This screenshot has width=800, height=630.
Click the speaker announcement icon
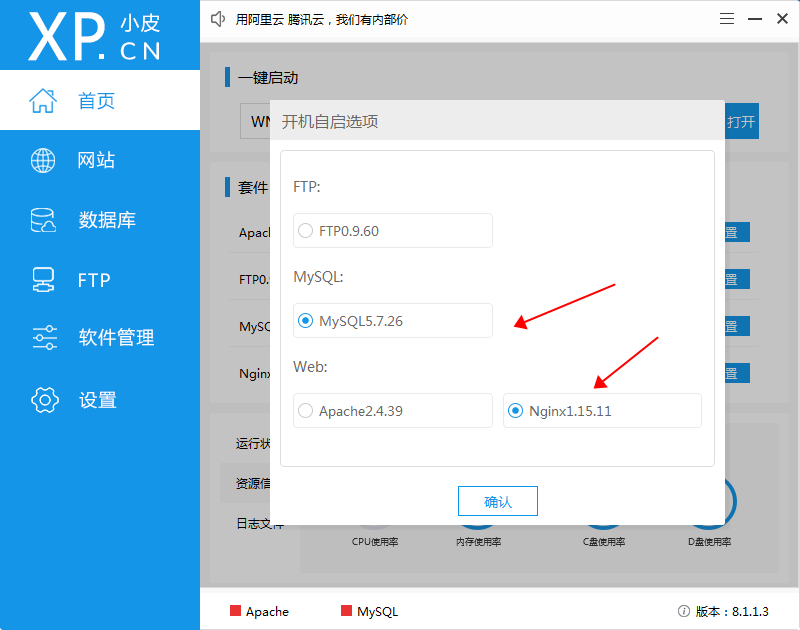point(218,19)
